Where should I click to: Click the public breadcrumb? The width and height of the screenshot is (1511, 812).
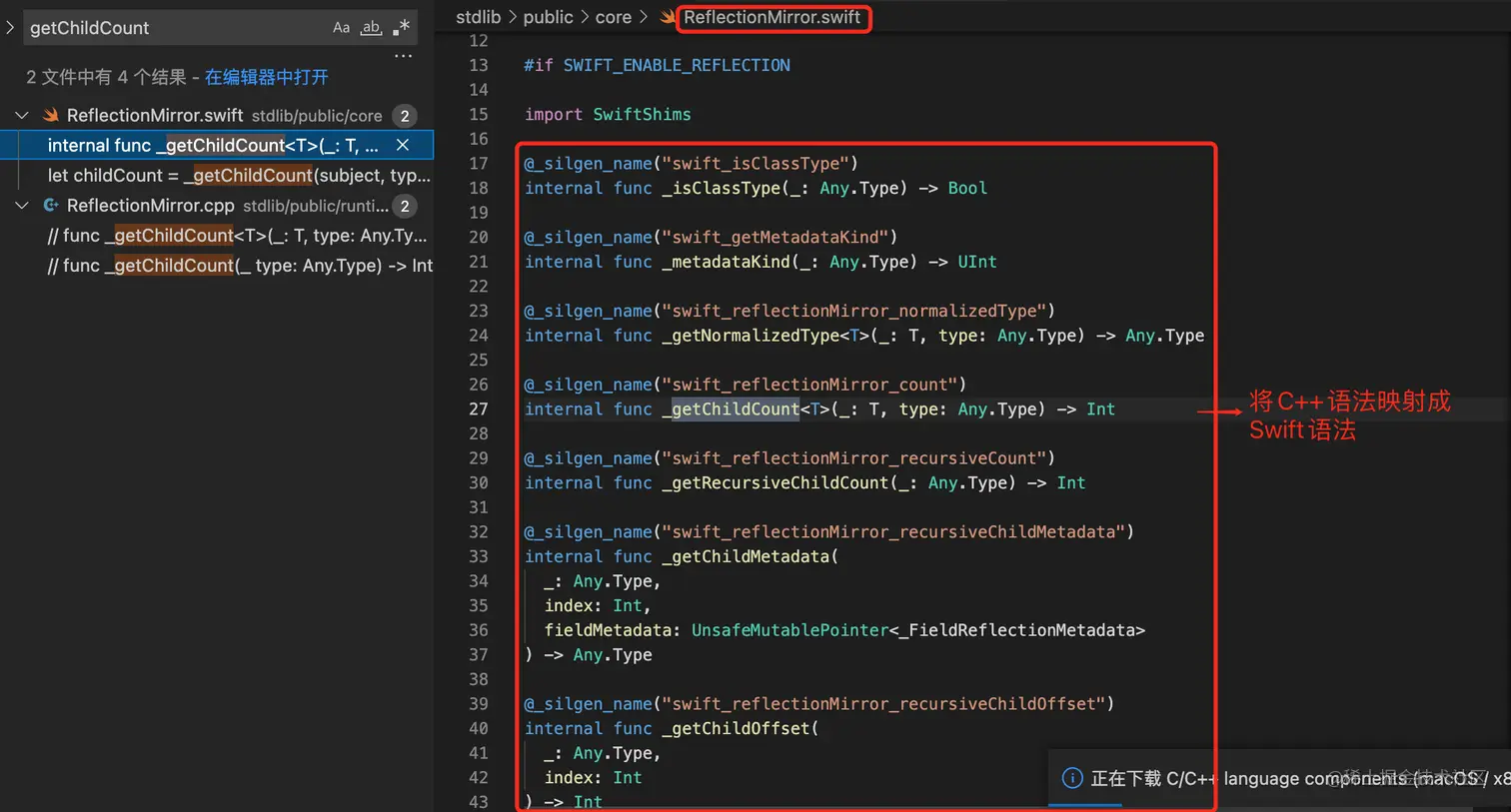pos(549,17)
